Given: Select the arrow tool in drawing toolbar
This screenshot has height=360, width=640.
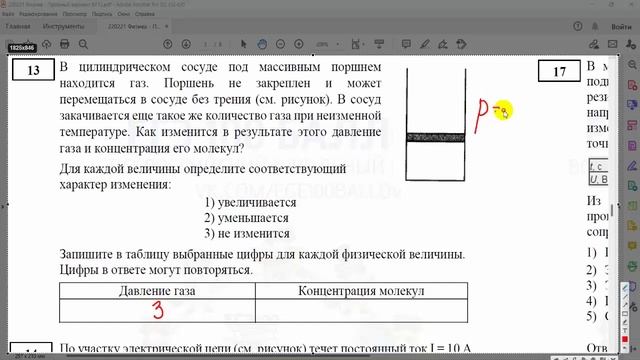Looking at the screenshot, I should tap(625, 304).
